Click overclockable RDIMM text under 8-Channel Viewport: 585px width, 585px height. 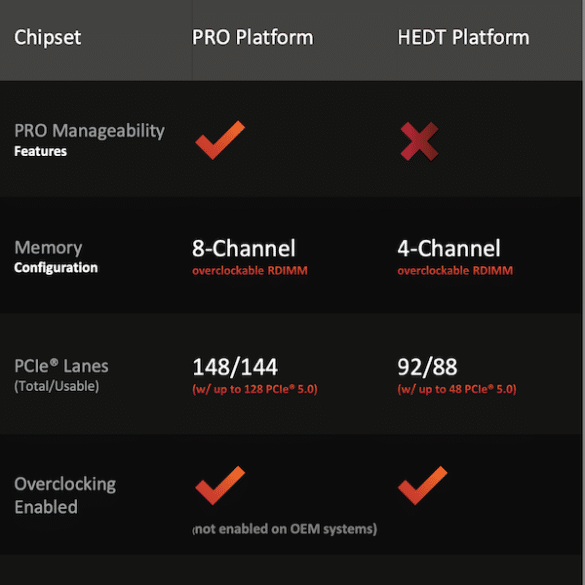pyautogui.click(x=250, y=270)
